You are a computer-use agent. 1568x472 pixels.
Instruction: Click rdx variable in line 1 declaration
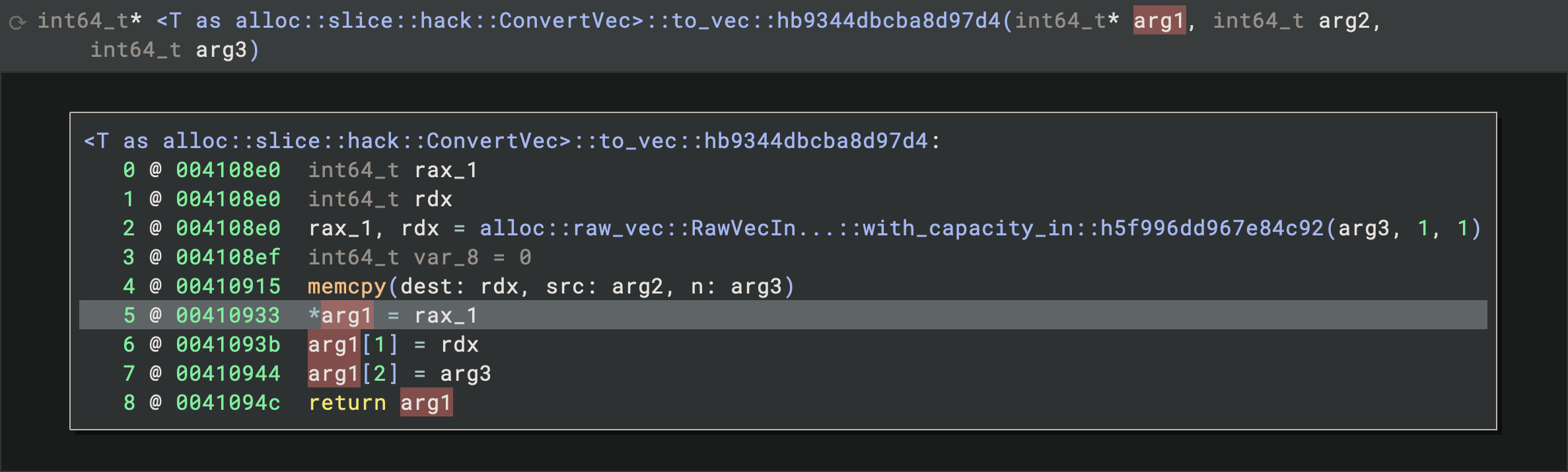(433, 200)
